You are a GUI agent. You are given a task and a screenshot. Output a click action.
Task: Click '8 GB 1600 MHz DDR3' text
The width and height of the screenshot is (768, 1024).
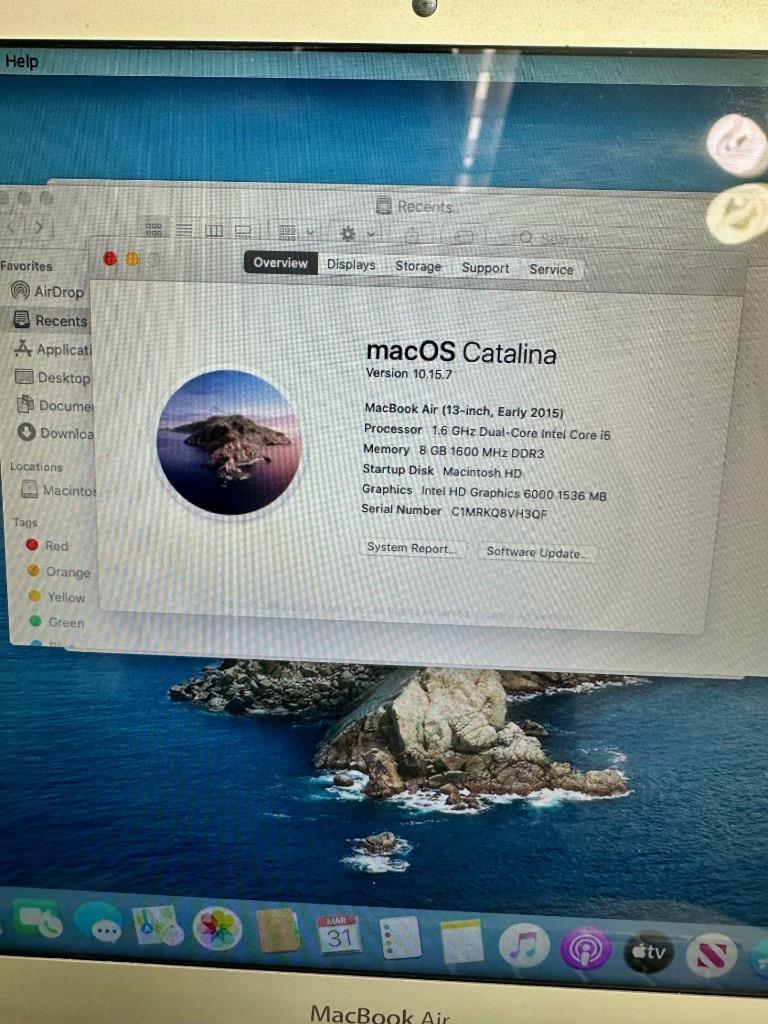click(481, 452)
